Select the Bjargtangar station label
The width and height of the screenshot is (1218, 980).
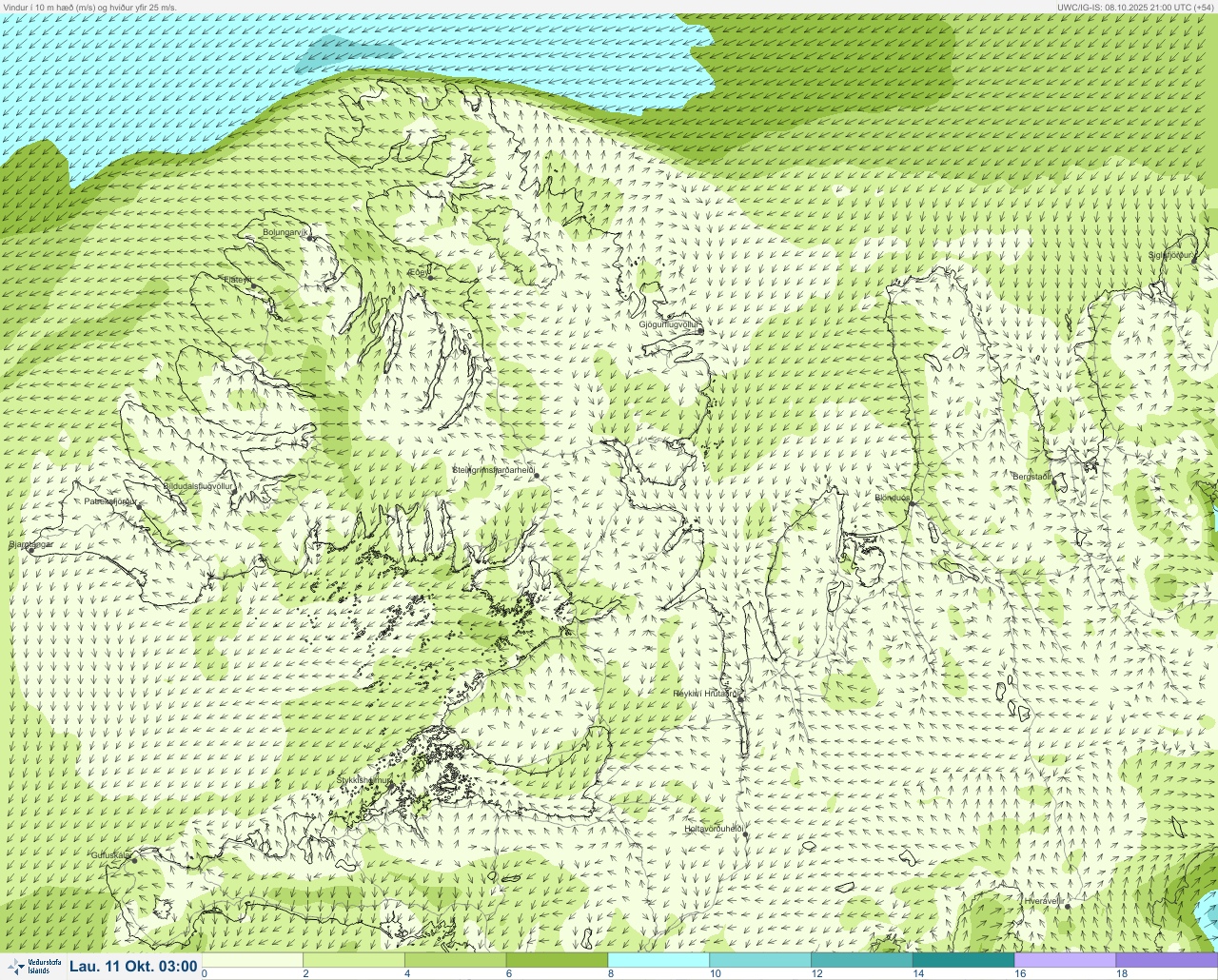(x=30, y=545)
